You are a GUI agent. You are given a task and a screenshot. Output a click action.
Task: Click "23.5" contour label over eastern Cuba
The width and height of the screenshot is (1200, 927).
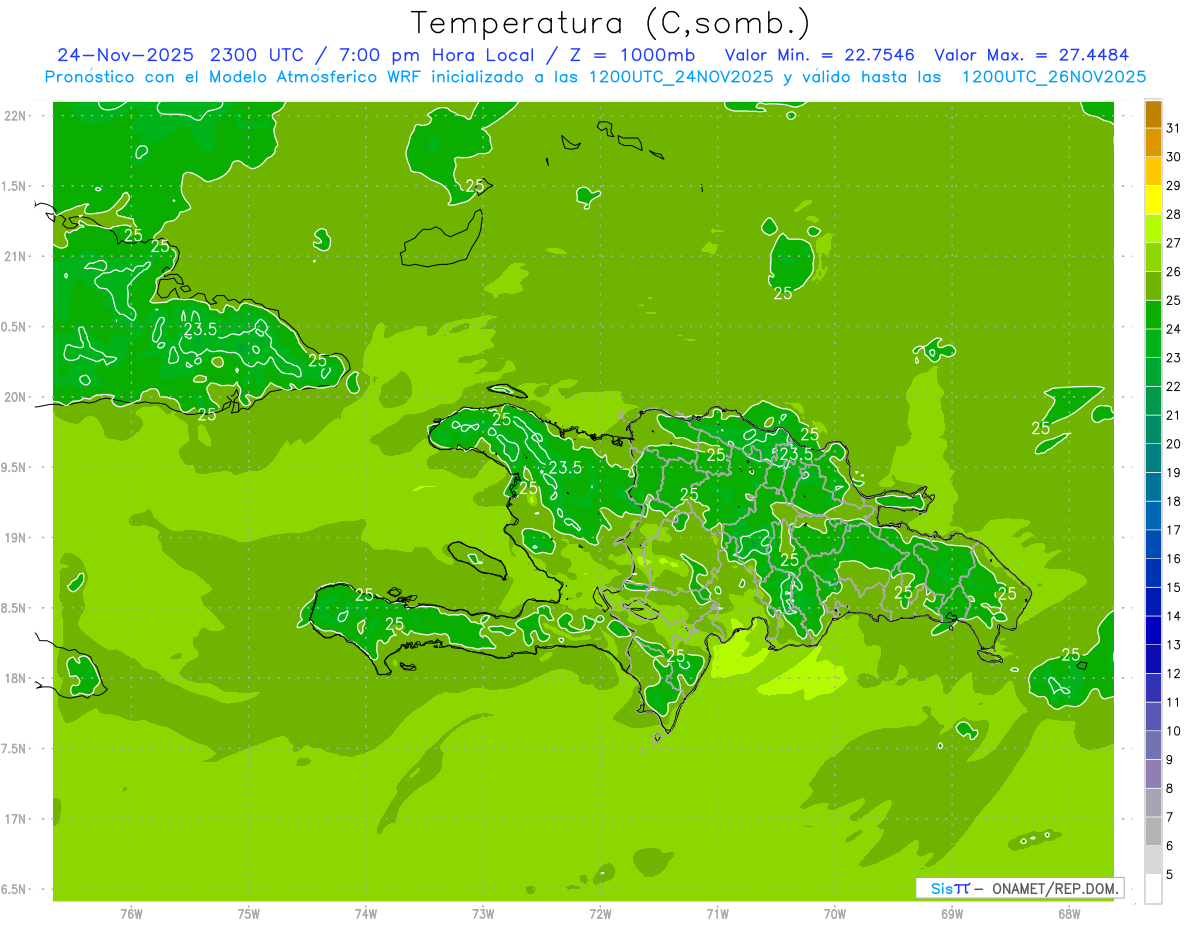pyautogui.click(x=201, y=327)
